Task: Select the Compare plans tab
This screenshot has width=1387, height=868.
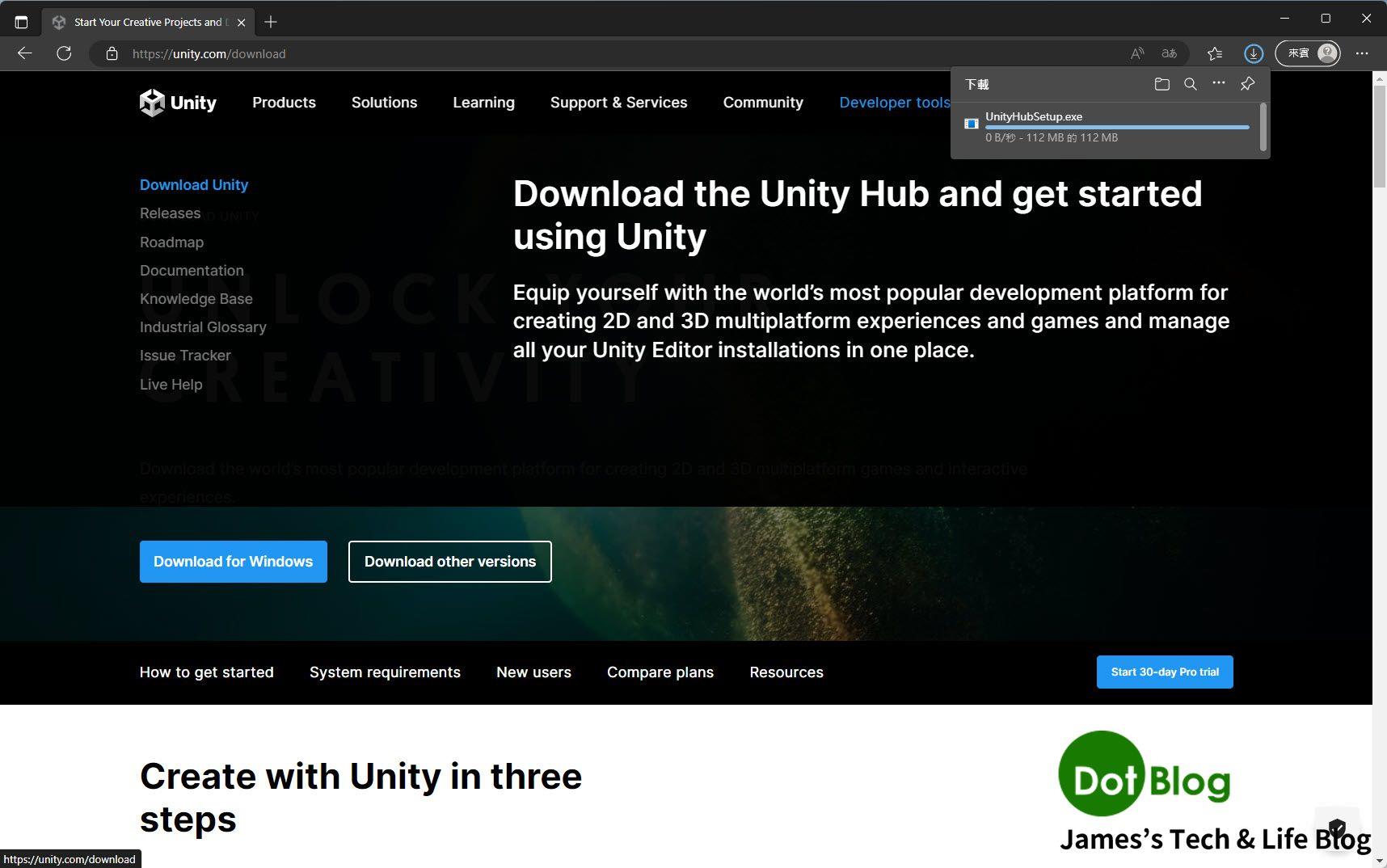Action: [660, 672]
